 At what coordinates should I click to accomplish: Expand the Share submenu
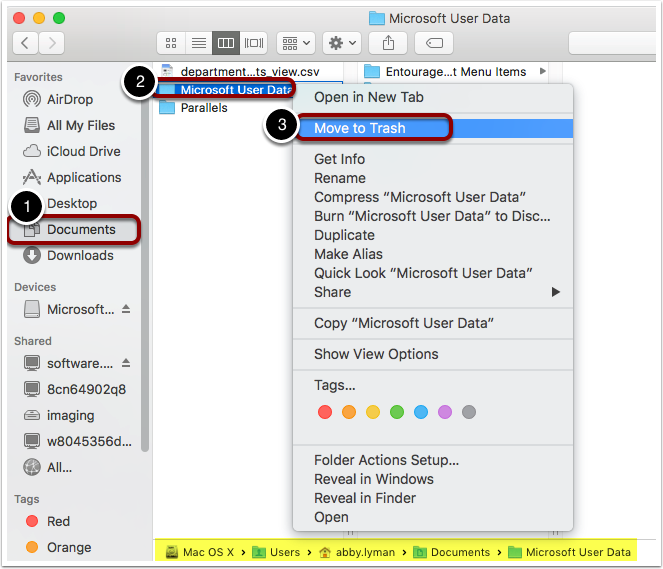[x=433, y=292]
